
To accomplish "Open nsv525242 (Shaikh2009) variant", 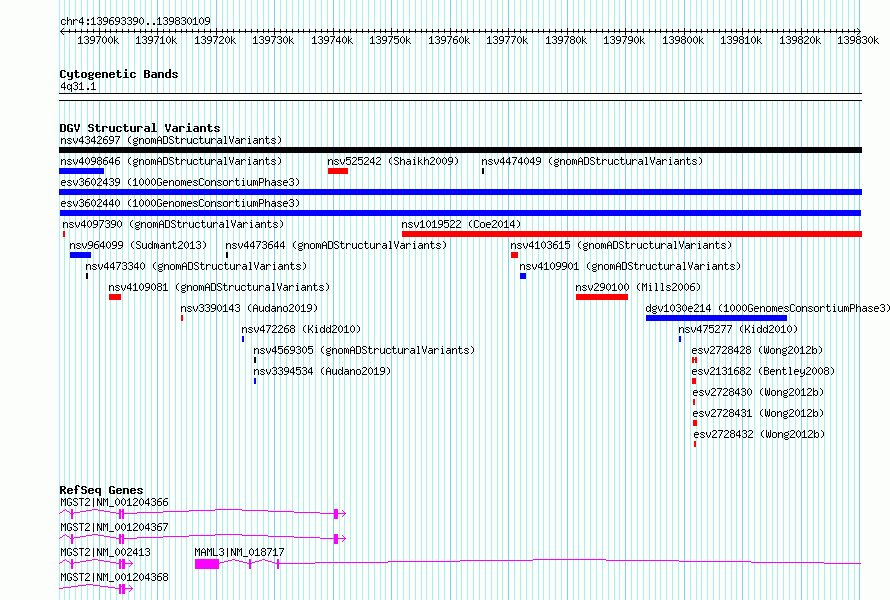I will [393, 161].
